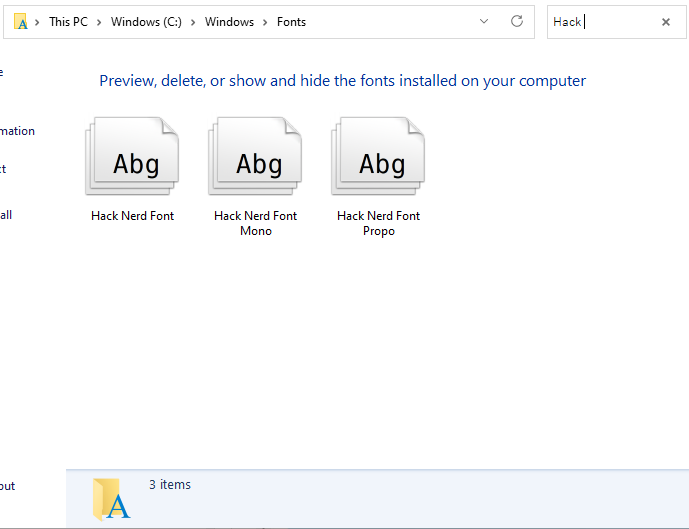The width and height of the screenshot is (689, 529).
Task: Navigate to the Windows folder breadcrumb
Action: coord(229,22)
